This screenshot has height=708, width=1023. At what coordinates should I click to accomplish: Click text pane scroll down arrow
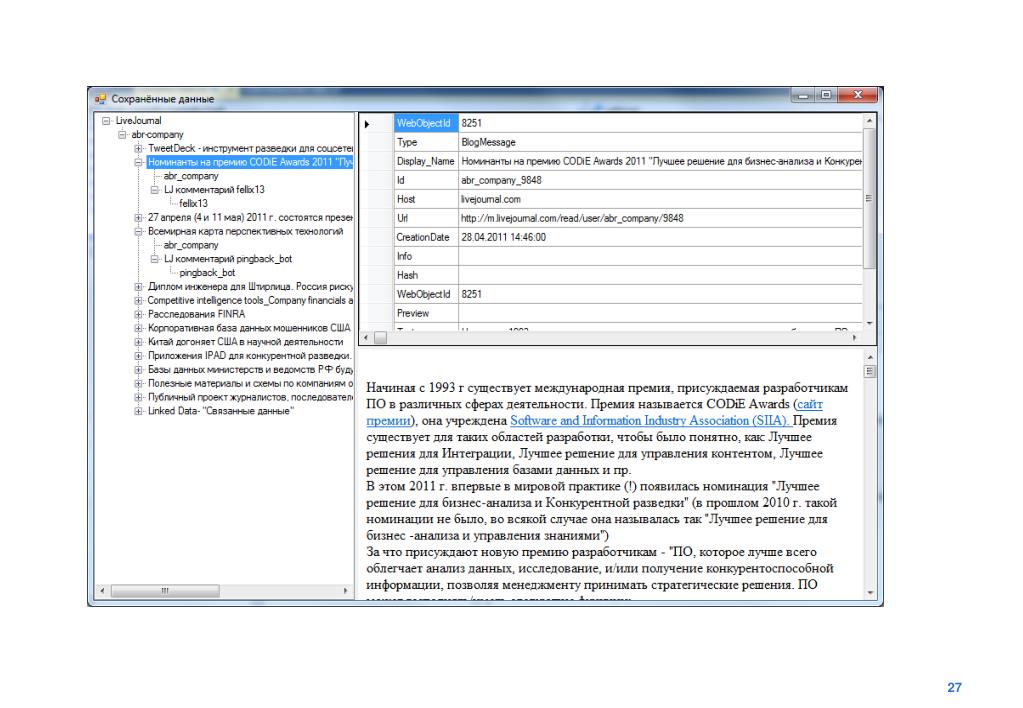pos(870,593)
